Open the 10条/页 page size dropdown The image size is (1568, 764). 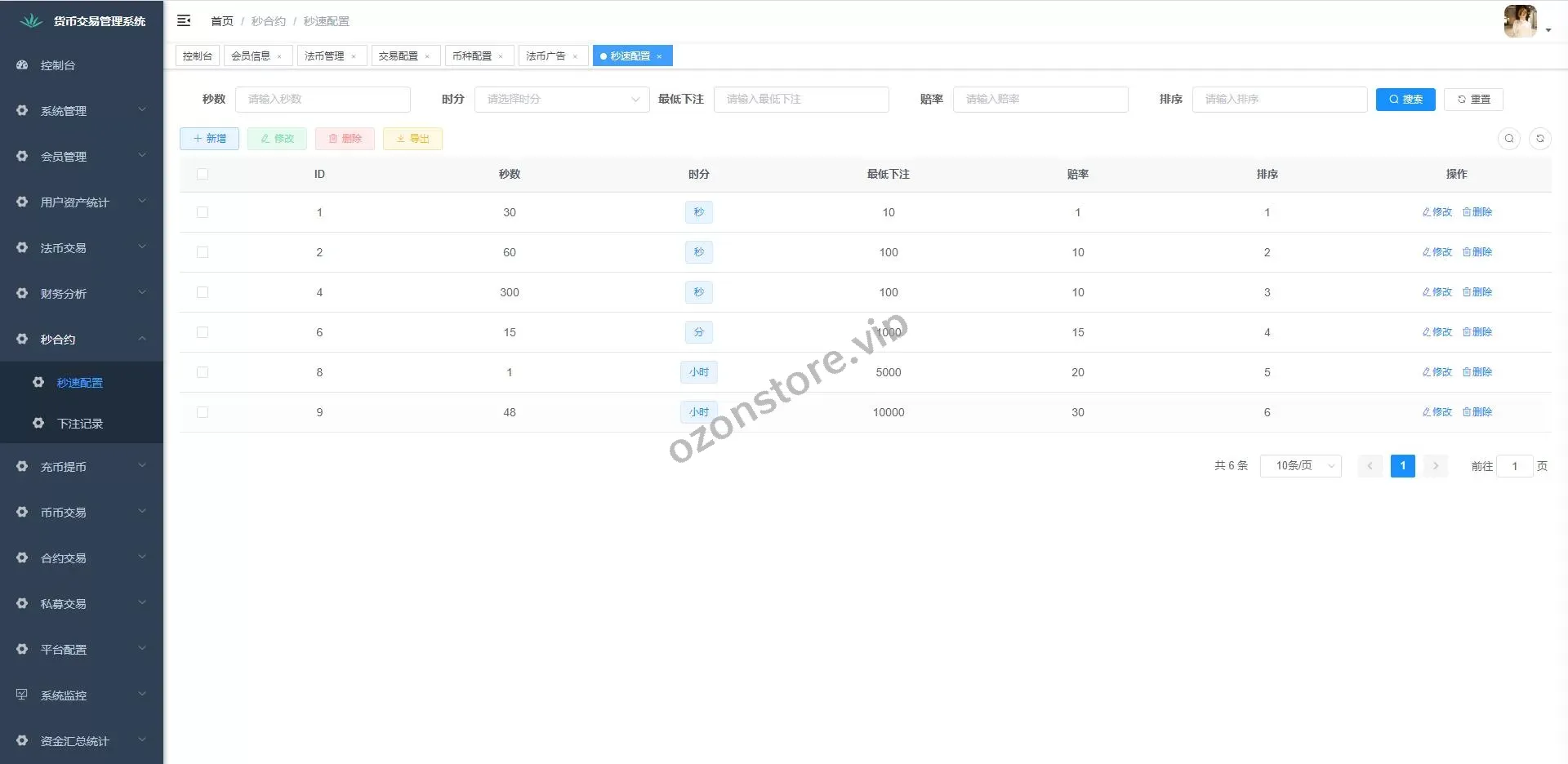[x=1300, y=466]
